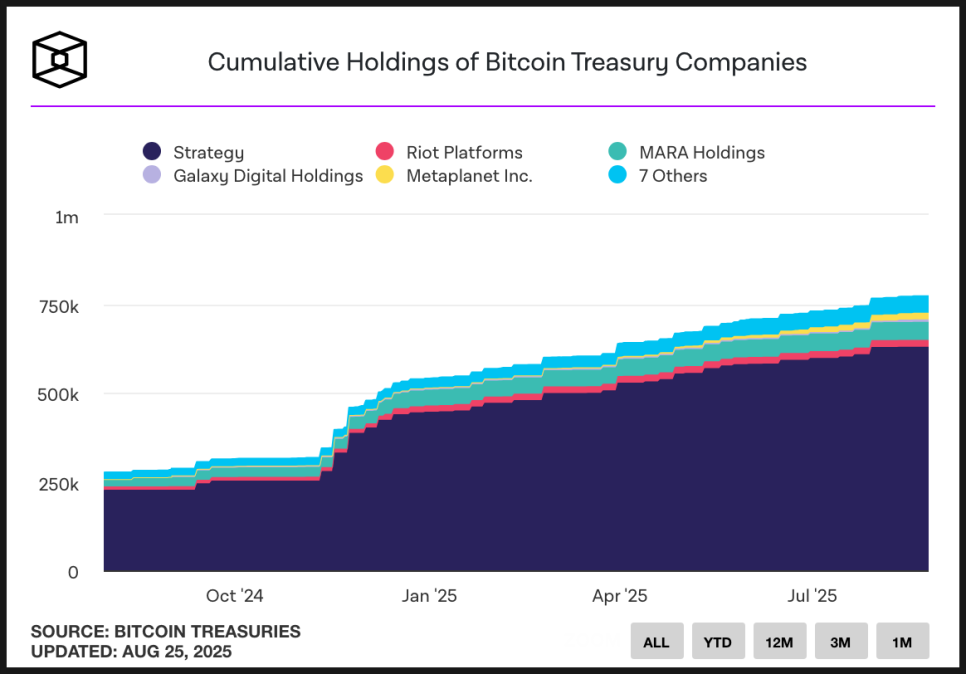Toggle Metaplanet Inc. yellow legend dot
This screenshot has height=674, width=966.
384,174
